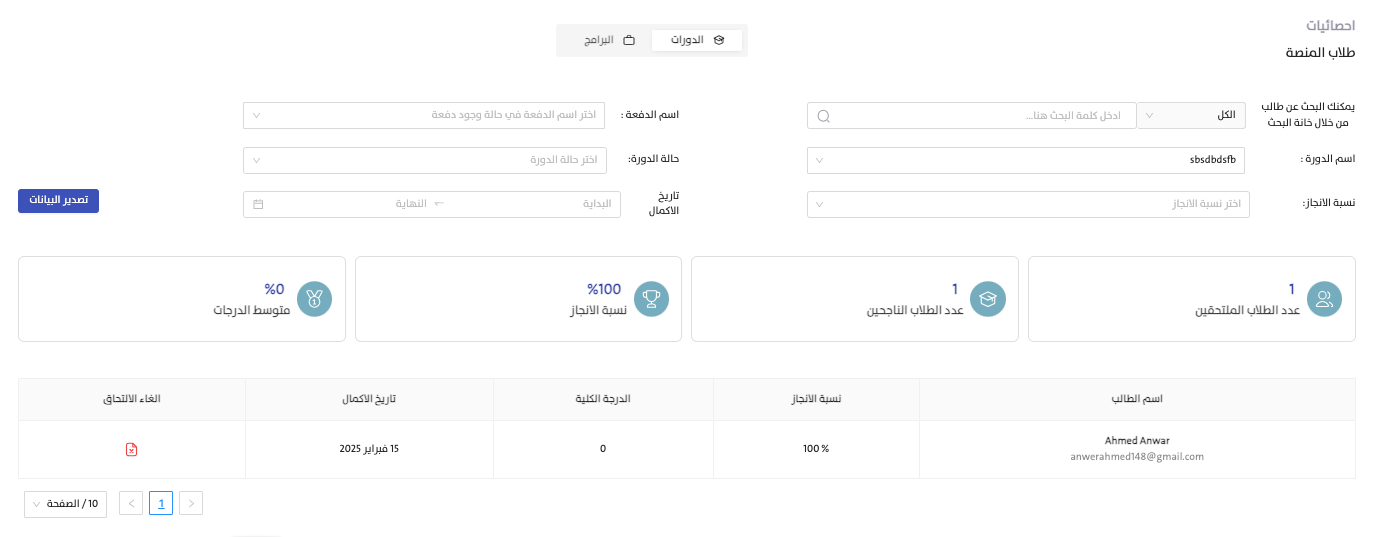Click the red cancel enrollment icon
The height and width of the screenshot is (537, 1375).
131,450
